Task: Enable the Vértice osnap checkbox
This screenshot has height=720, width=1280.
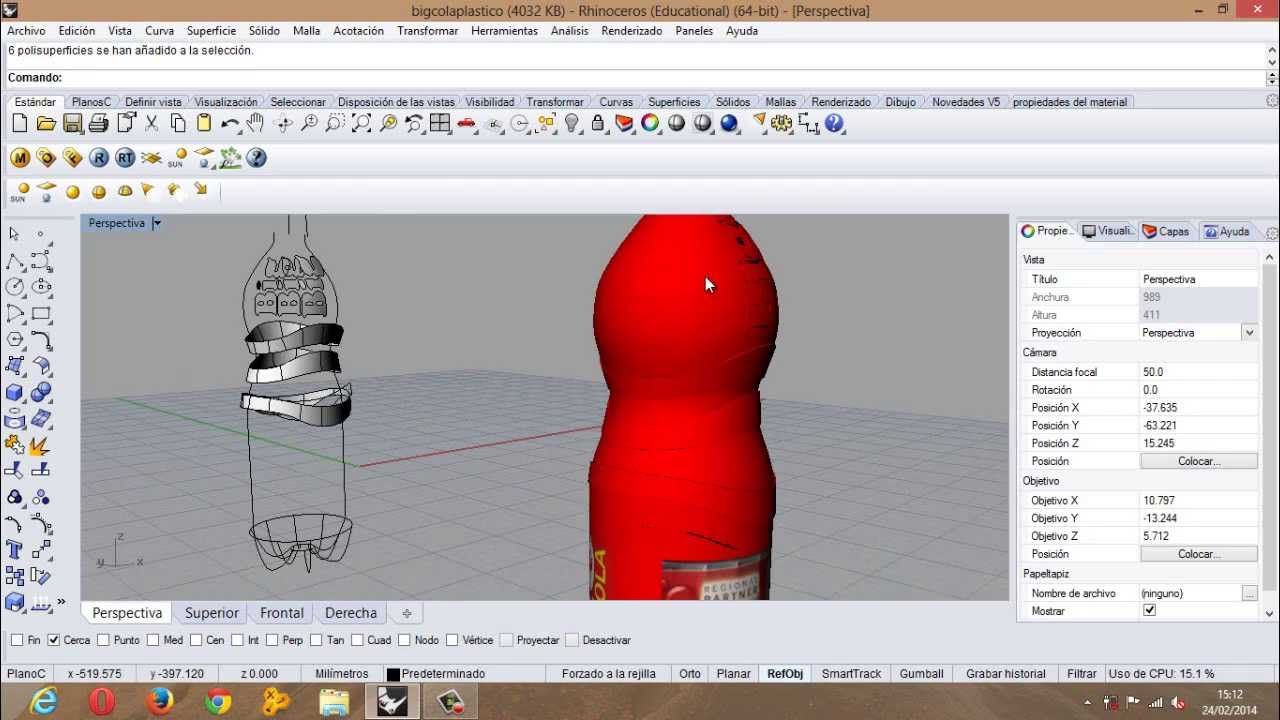Action: click(452, 640)
